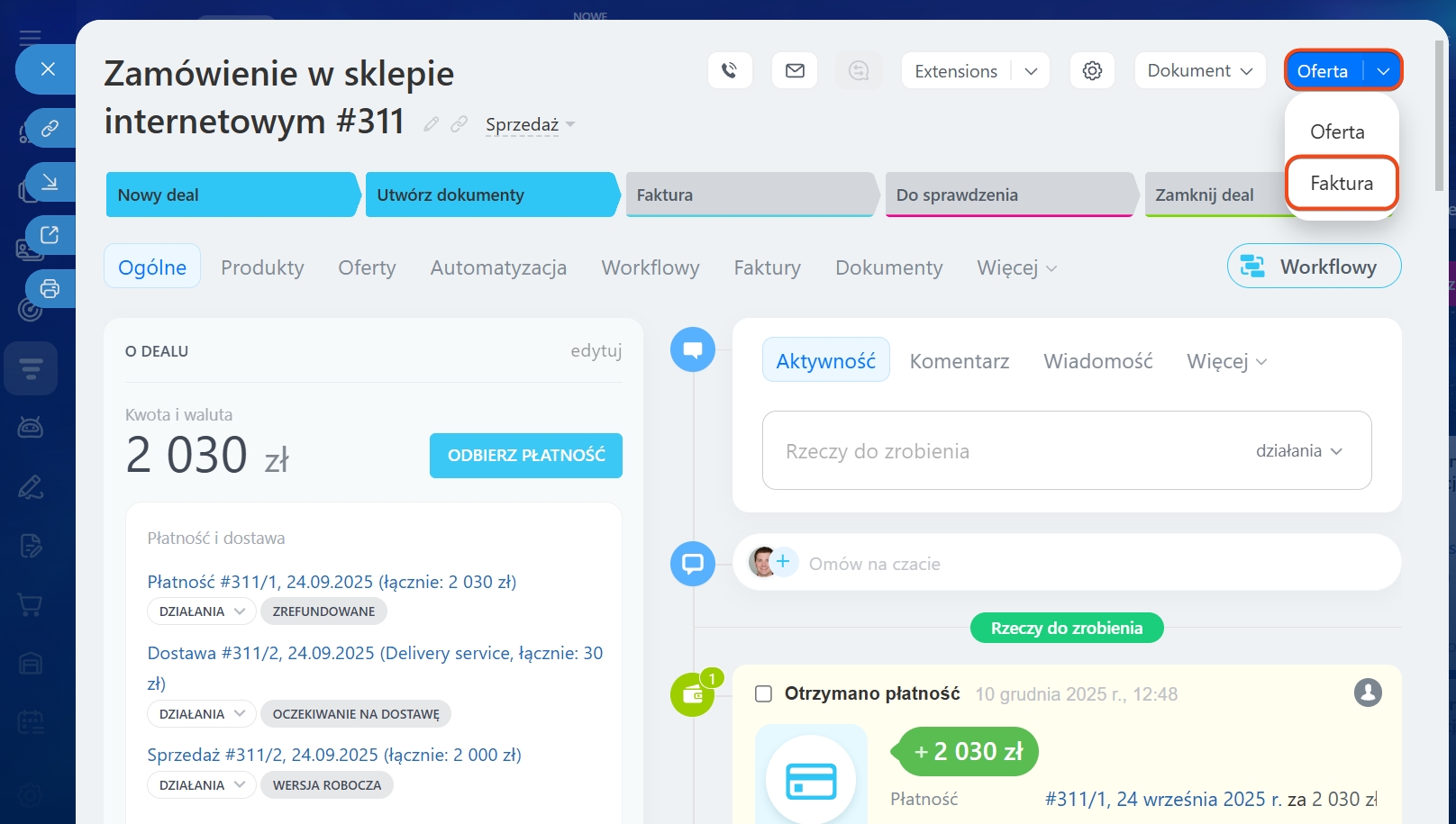Open settings with the gear icon
1456x824 pixels.
pos(1092,70)
